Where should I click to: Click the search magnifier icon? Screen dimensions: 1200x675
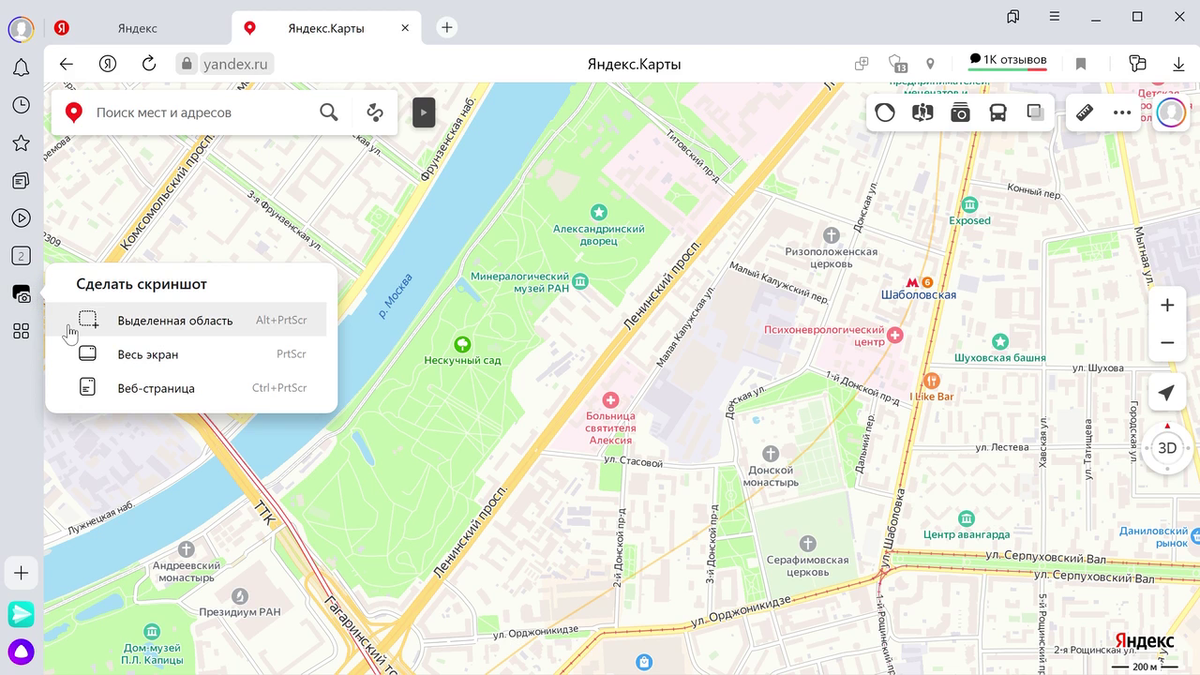(x=329, y=113)
